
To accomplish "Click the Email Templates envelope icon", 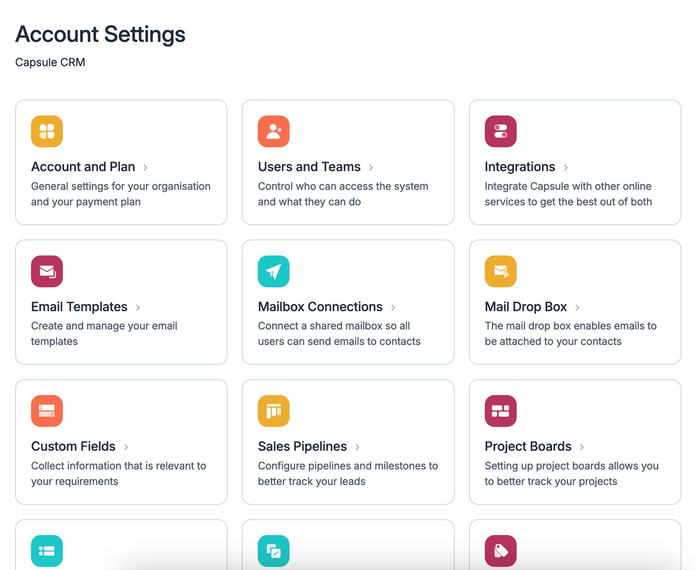I will [47, 271].
